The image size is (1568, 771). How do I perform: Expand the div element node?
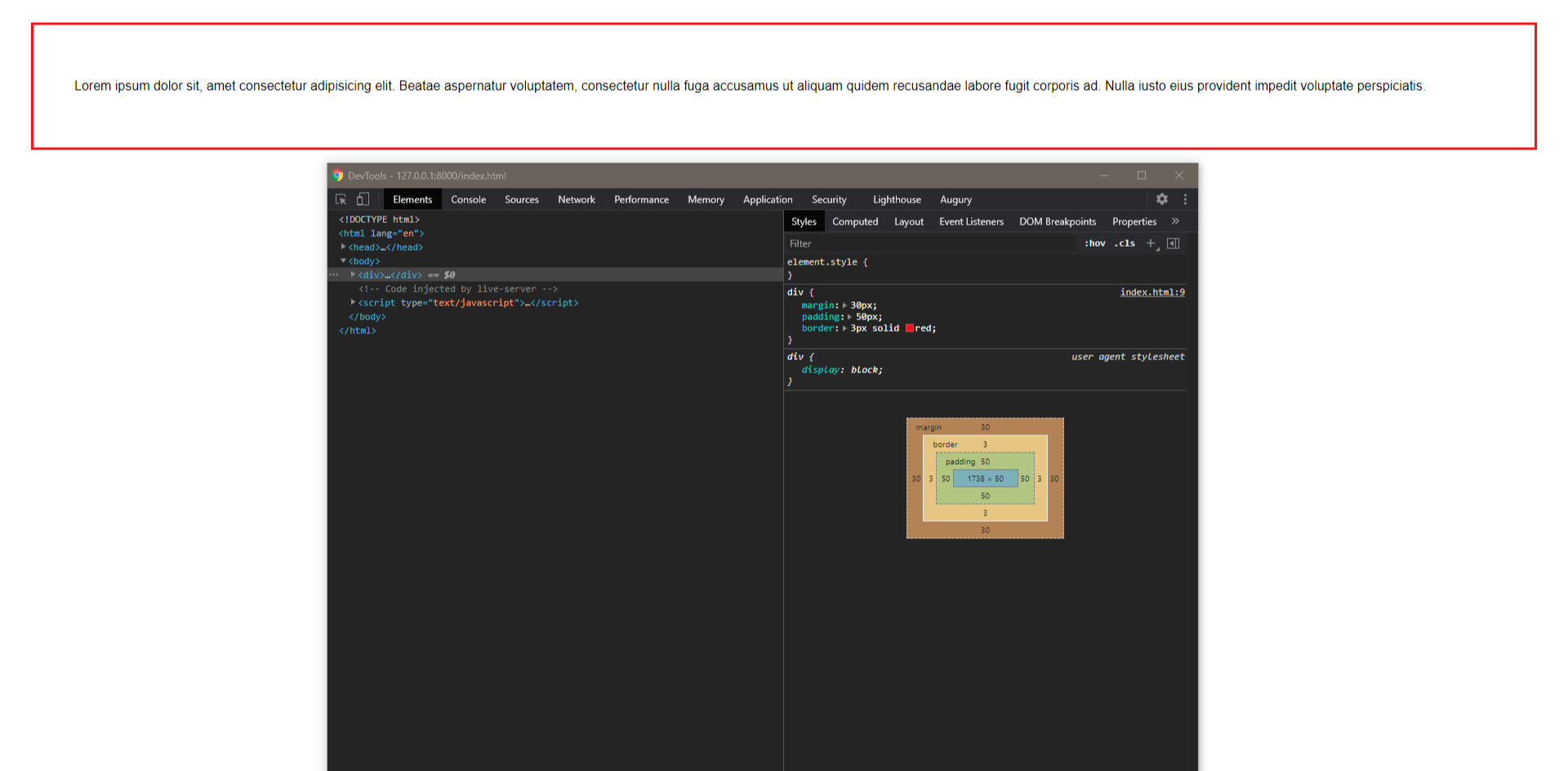tap(353, 274)
